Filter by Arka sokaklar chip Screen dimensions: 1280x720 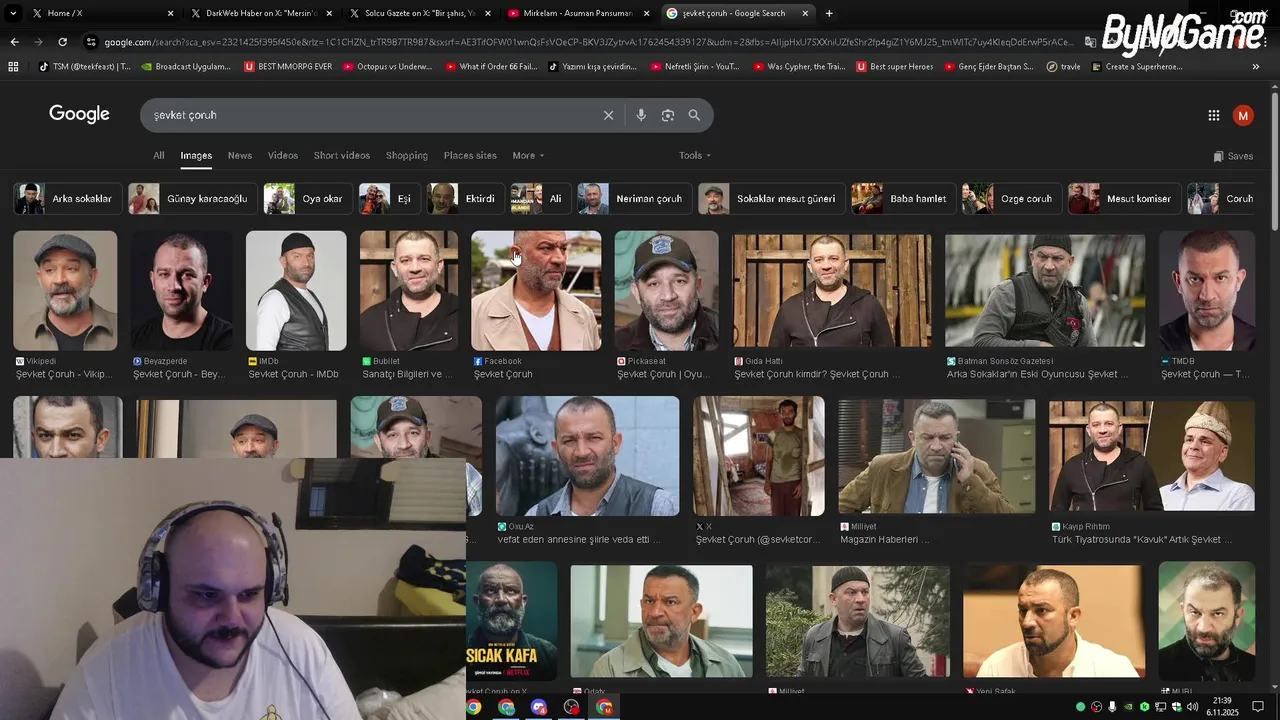[68, 199]
